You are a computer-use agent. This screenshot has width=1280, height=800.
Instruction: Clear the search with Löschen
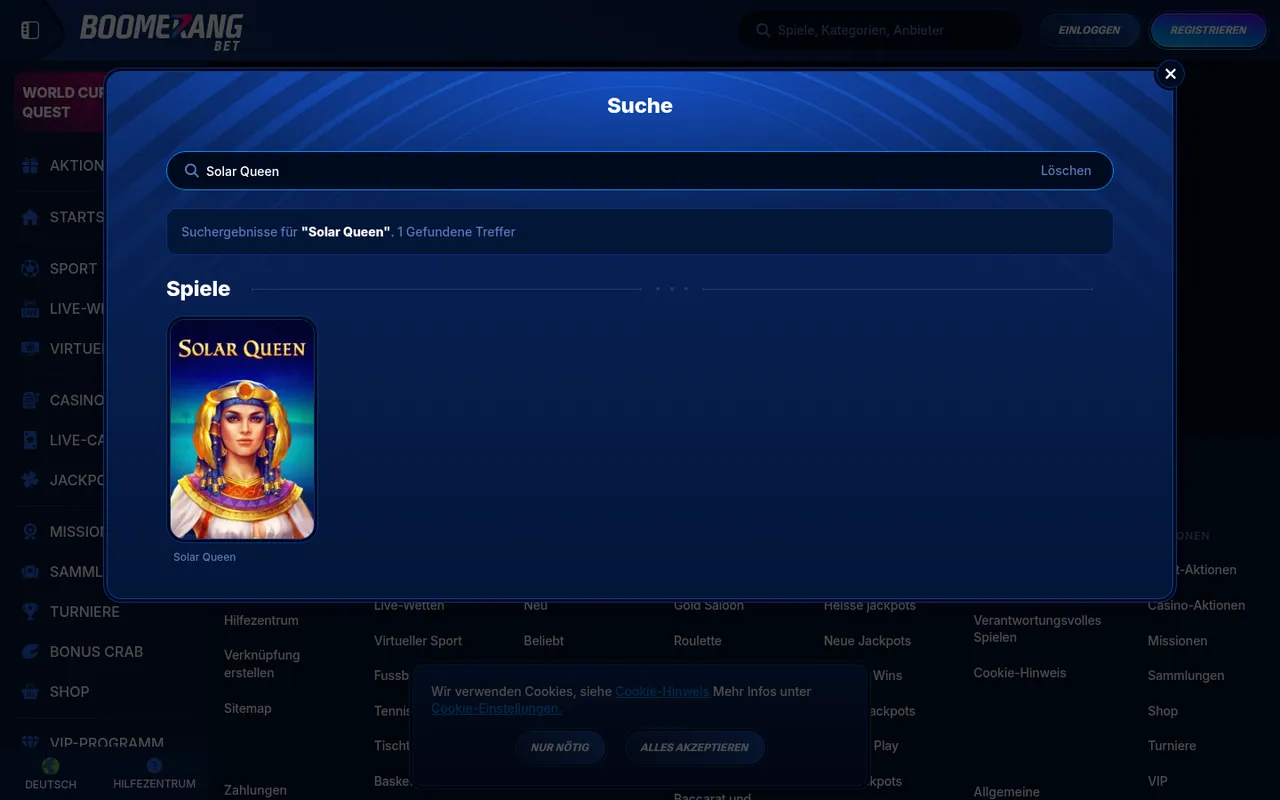[x=1066, y=171]
